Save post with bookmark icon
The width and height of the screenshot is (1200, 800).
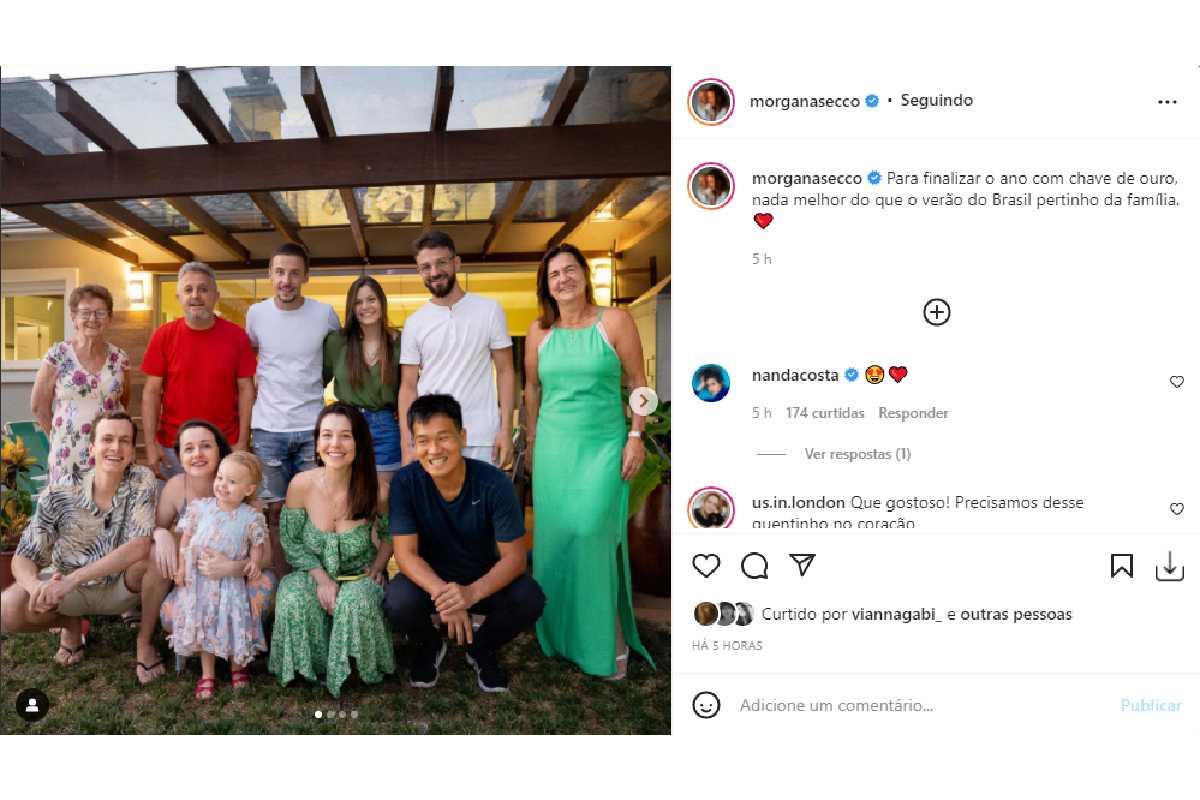(1122, 566)
